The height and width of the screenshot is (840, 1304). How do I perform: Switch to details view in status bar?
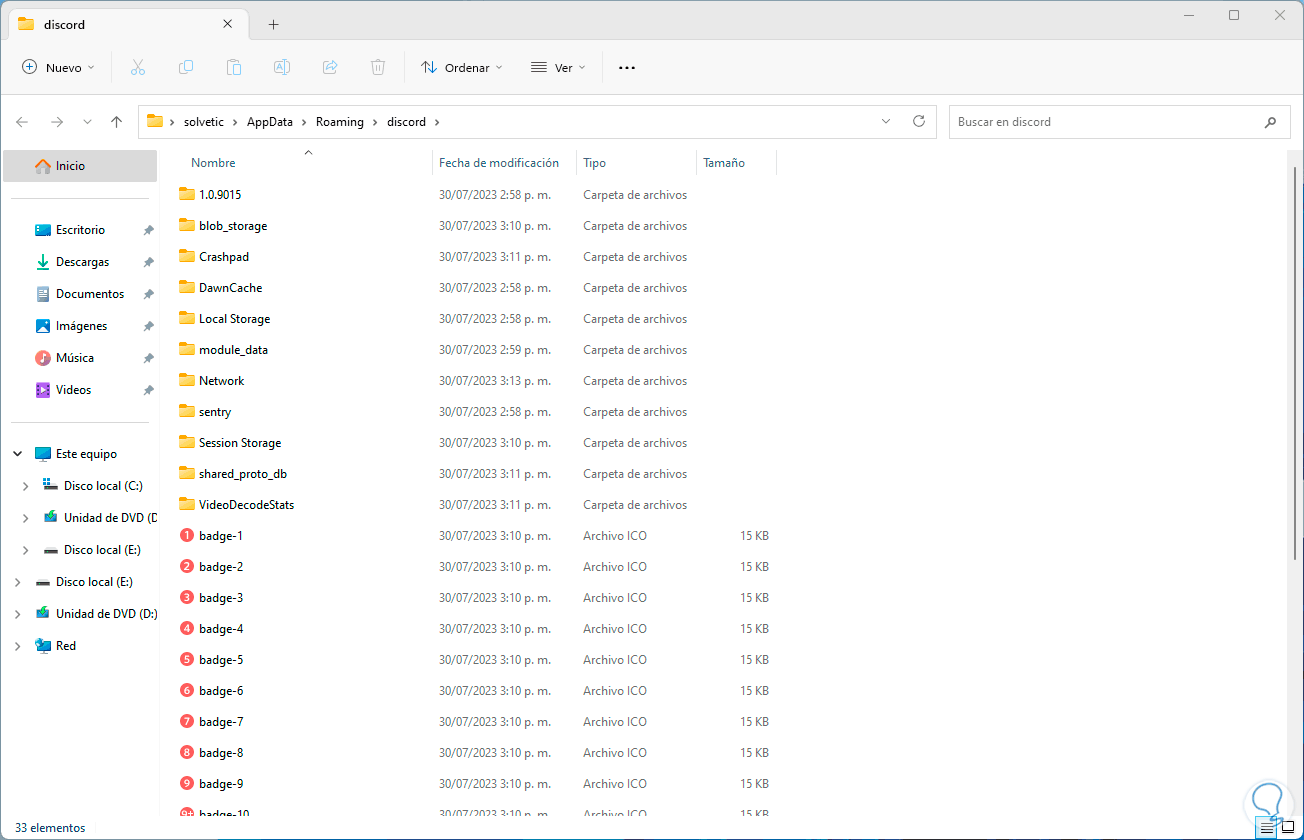1267,827
